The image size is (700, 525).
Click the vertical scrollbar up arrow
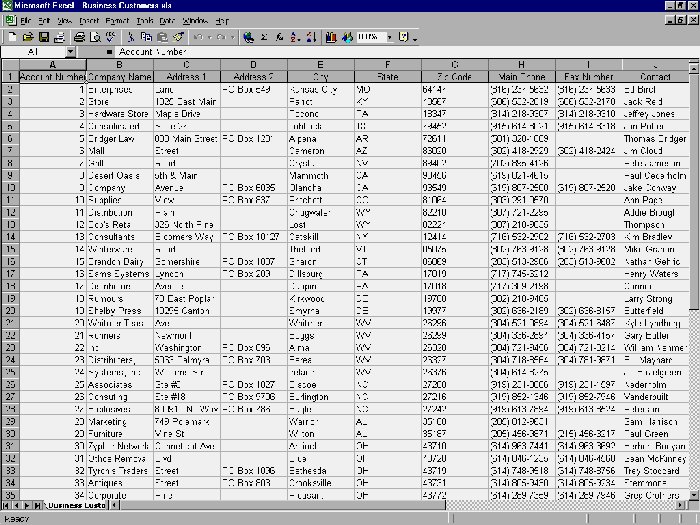(694, 68)
